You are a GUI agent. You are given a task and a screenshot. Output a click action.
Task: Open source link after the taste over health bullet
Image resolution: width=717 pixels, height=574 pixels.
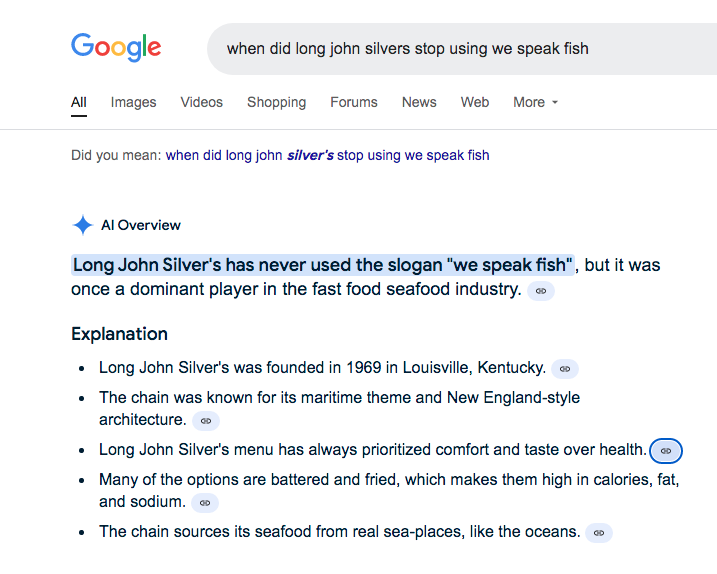666,451
